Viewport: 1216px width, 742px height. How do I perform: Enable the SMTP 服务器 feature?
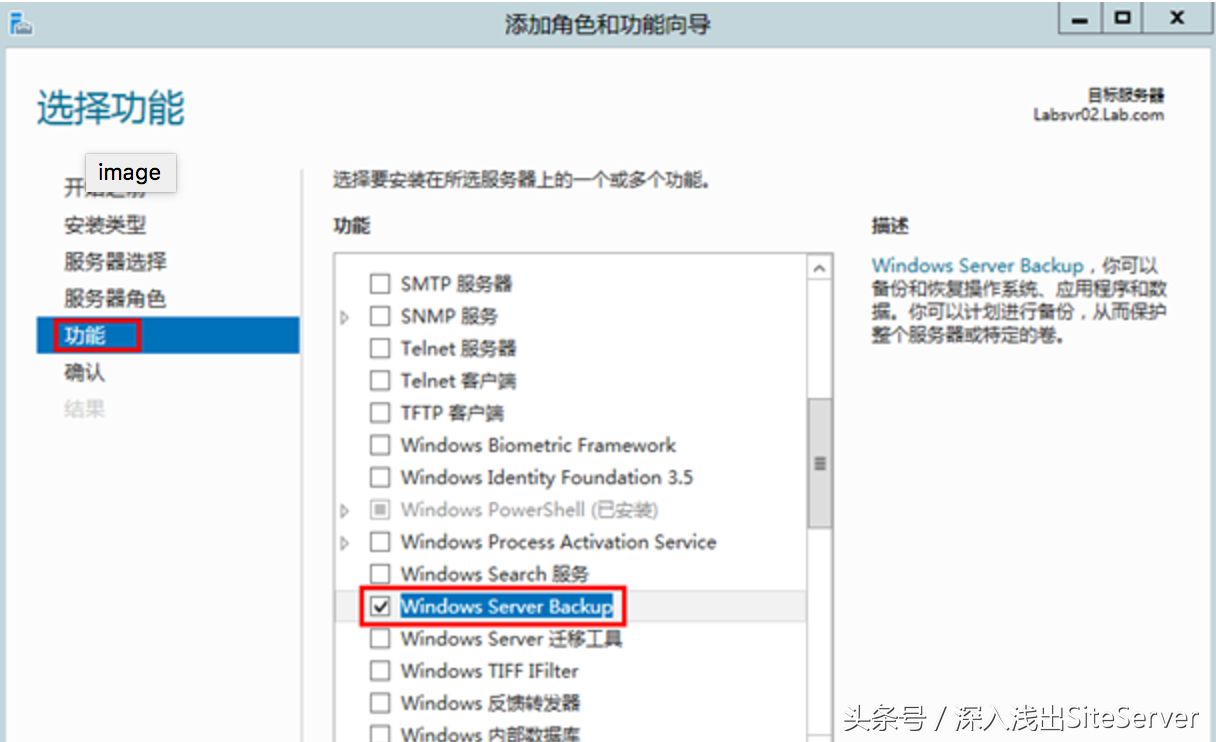point(380,284)
